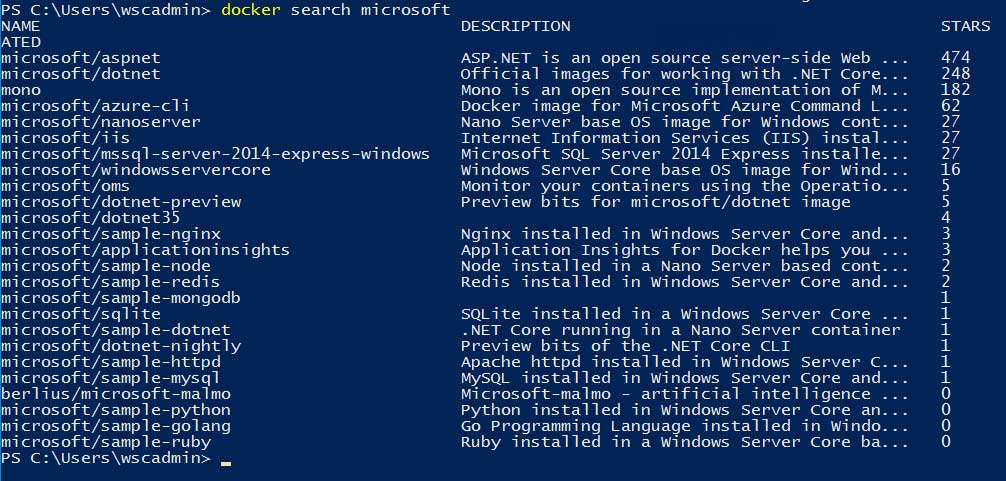
Task: Click the typed 'docker search microsoft' command
Action: click(335, 10)
